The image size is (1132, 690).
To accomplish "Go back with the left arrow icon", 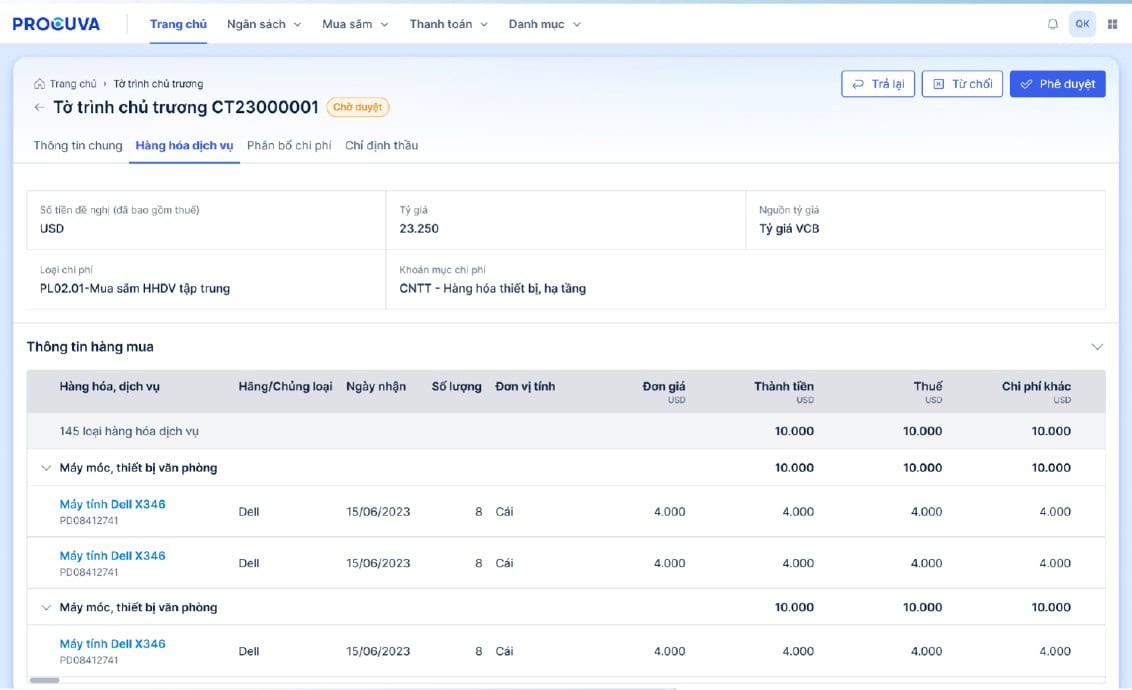I will (x=39, y=108).
